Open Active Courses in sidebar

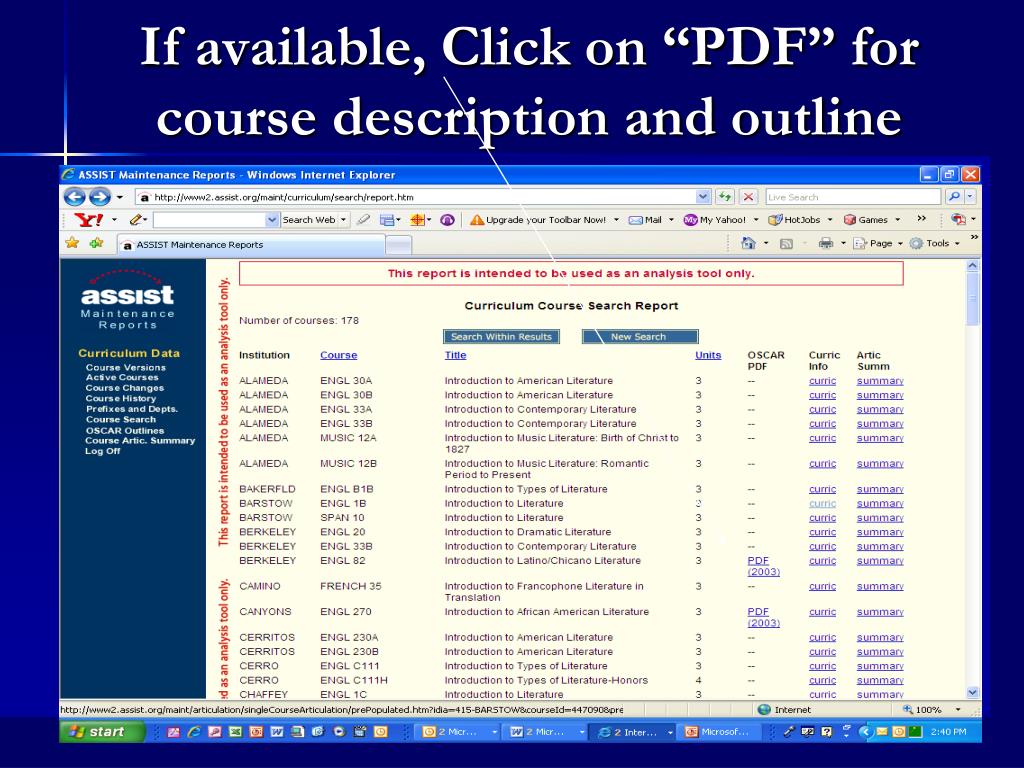[x=121, y=377]
